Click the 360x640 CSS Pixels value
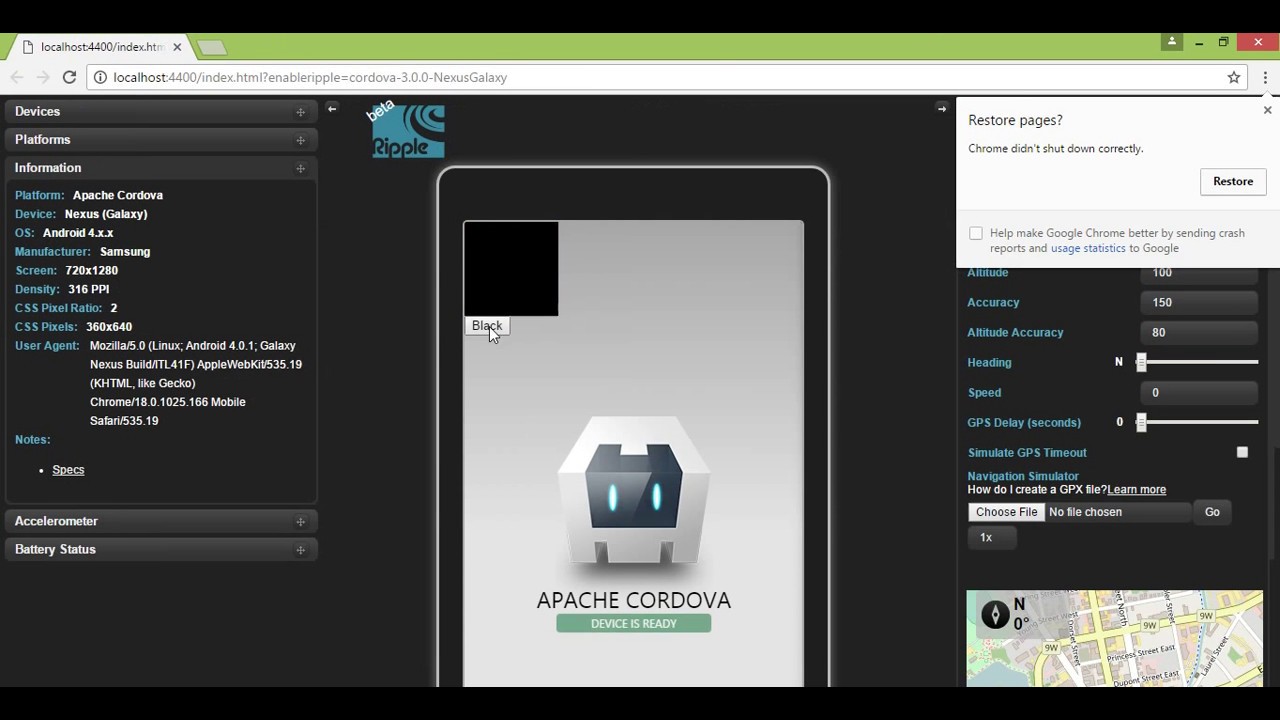1280x720 pixels. (109, 327)
